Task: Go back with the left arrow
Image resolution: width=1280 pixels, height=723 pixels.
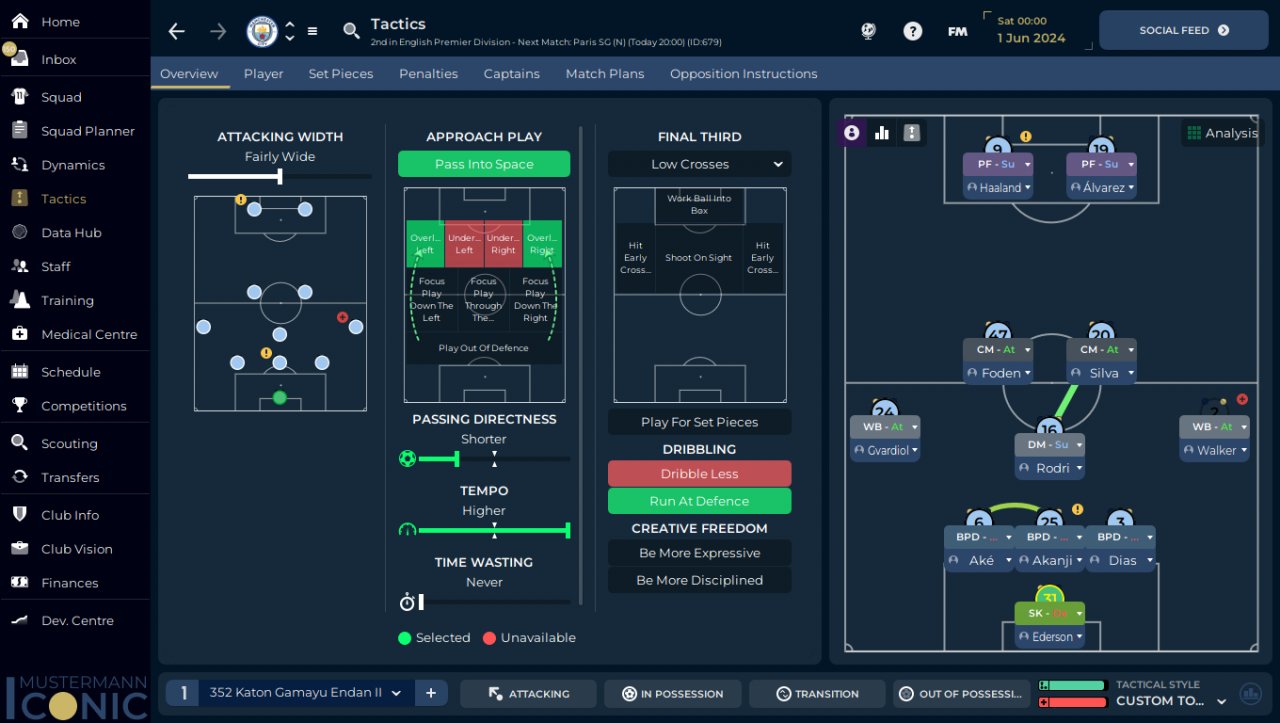Action: click(x=177, y=31)
